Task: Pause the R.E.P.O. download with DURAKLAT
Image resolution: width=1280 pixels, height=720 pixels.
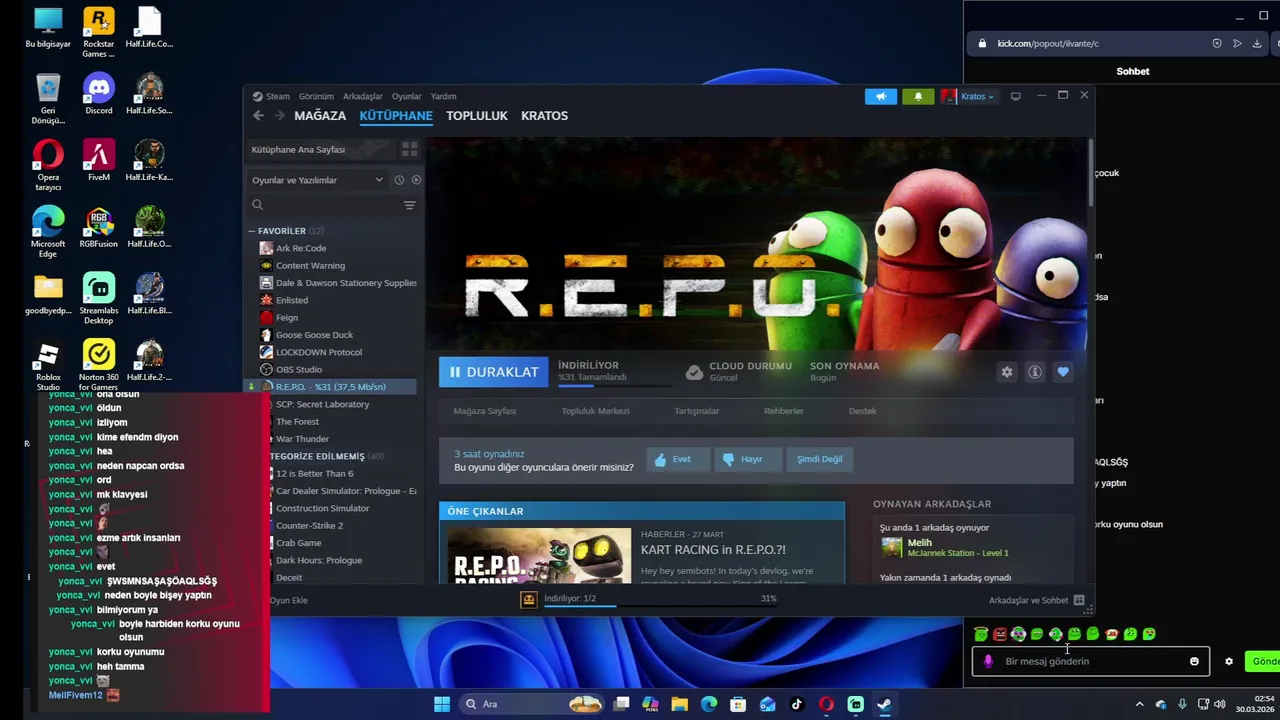Action: 493,372
